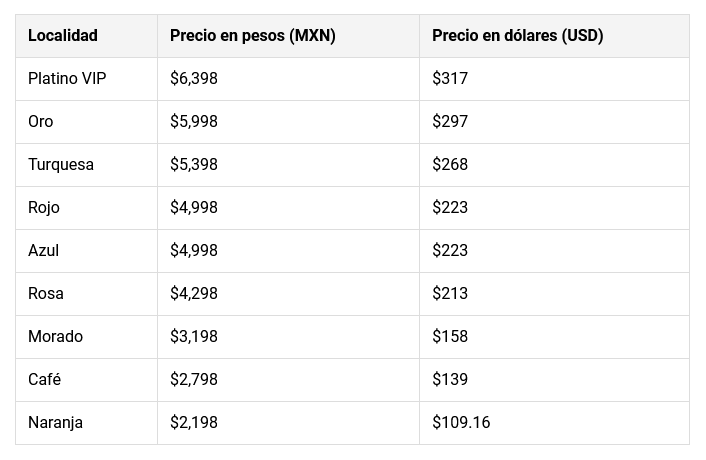Viewport: 706px width, 460px height.
Task: Click the Morado row label
Action: coord(56,337)
